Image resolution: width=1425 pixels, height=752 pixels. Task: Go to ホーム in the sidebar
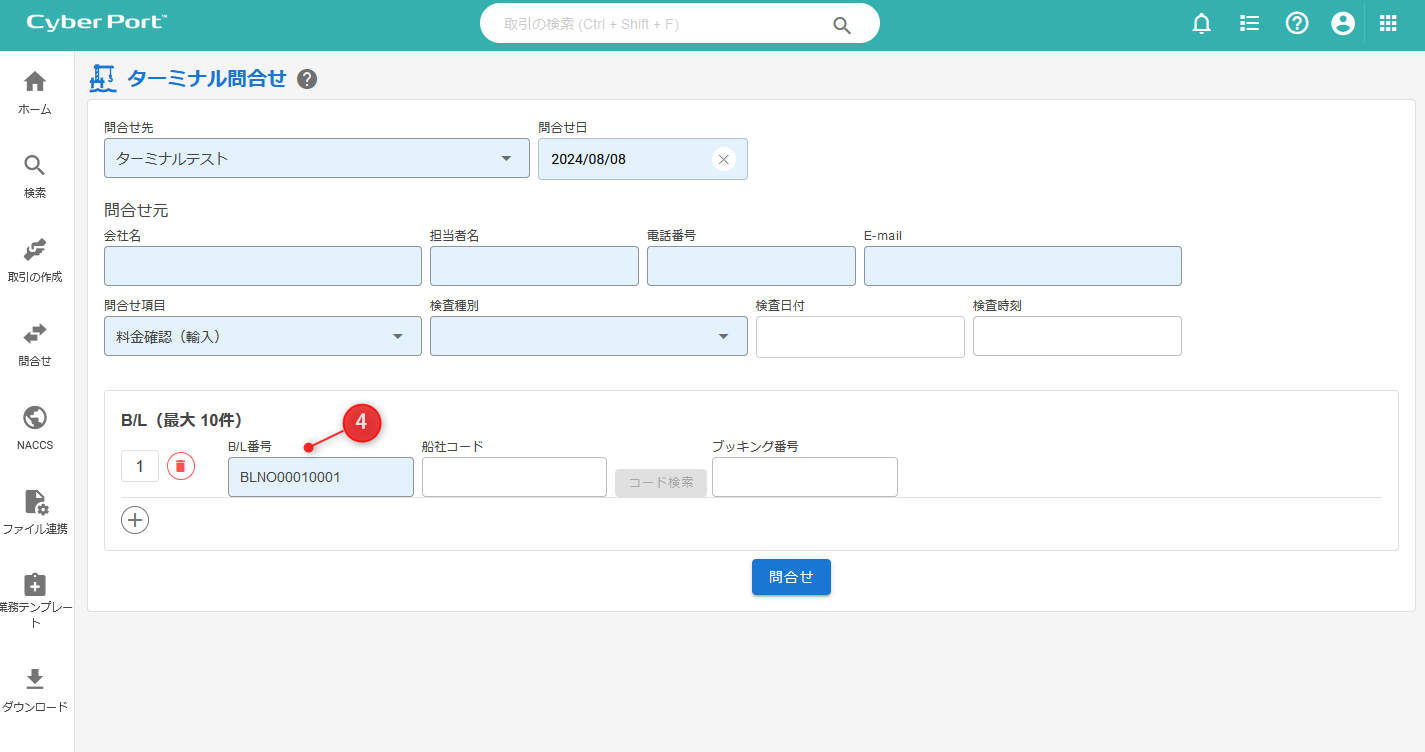point(35,92)
